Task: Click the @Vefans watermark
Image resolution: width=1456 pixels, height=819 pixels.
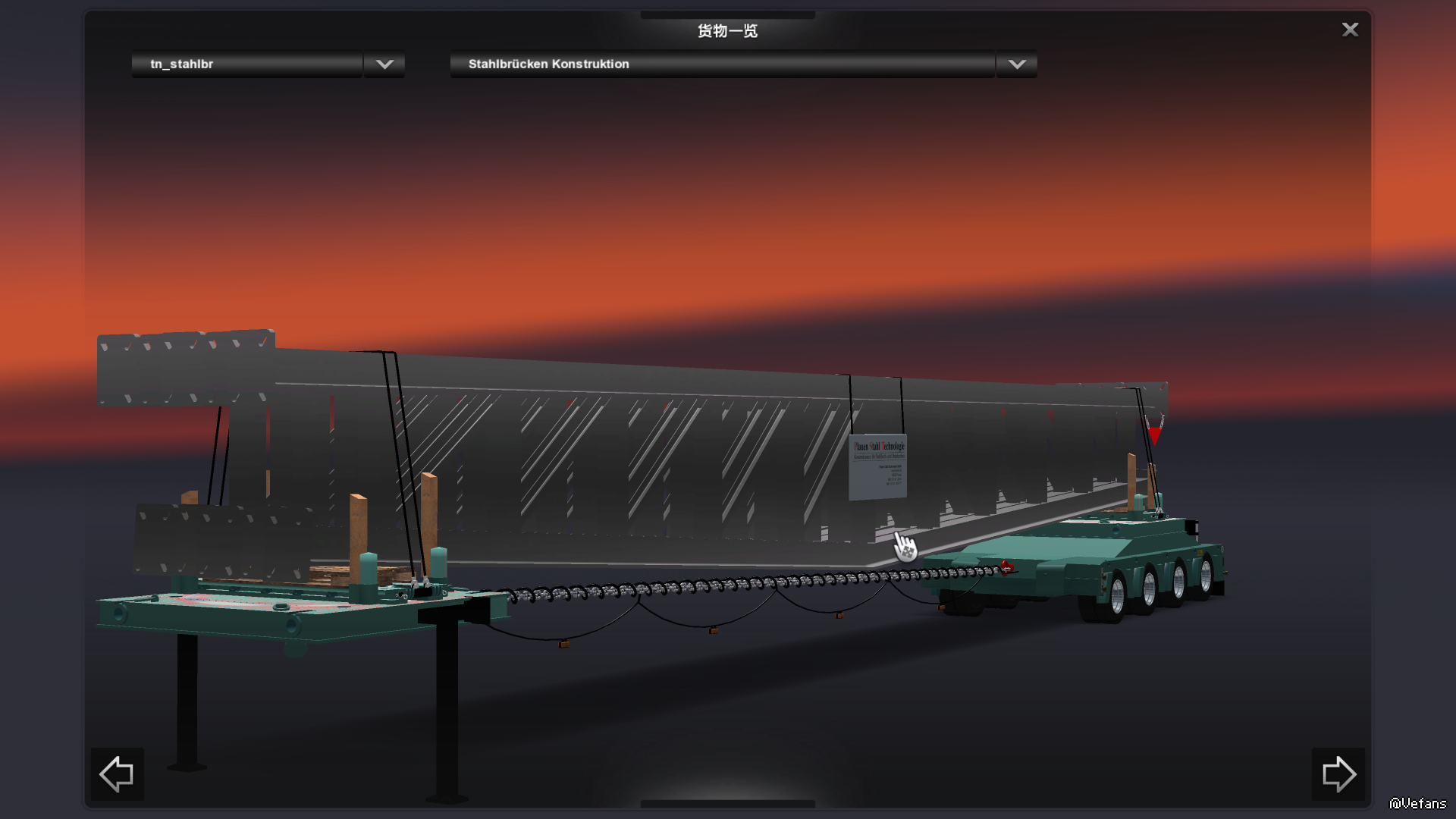Action: click(x=1417, y=803)
